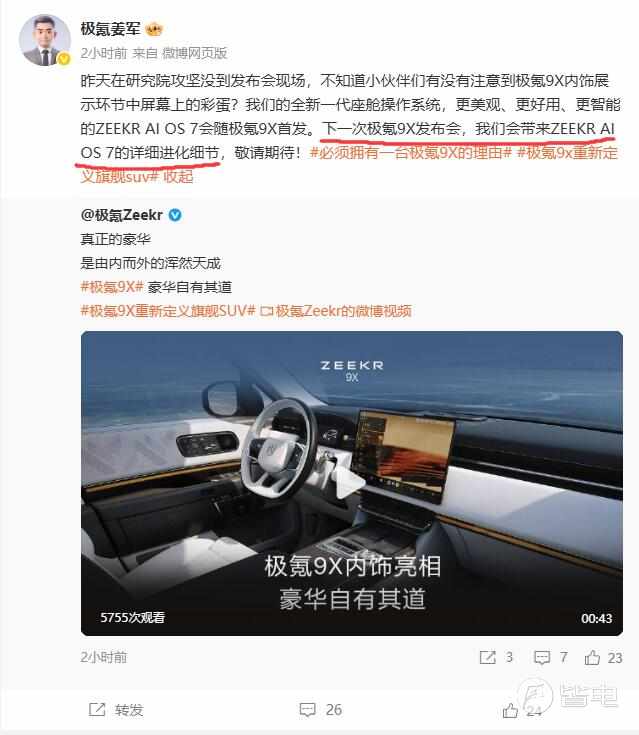
Task: Click the repost icon showing 3
Action: pos(488,657)
